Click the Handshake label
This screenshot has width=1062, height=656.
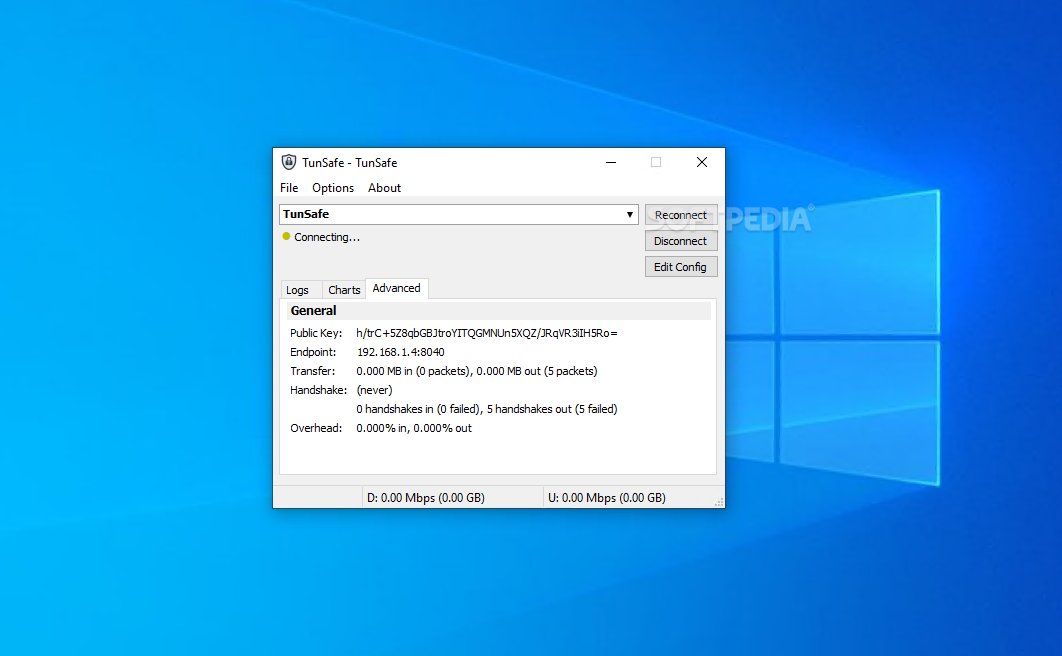click(x=318, y=390)
